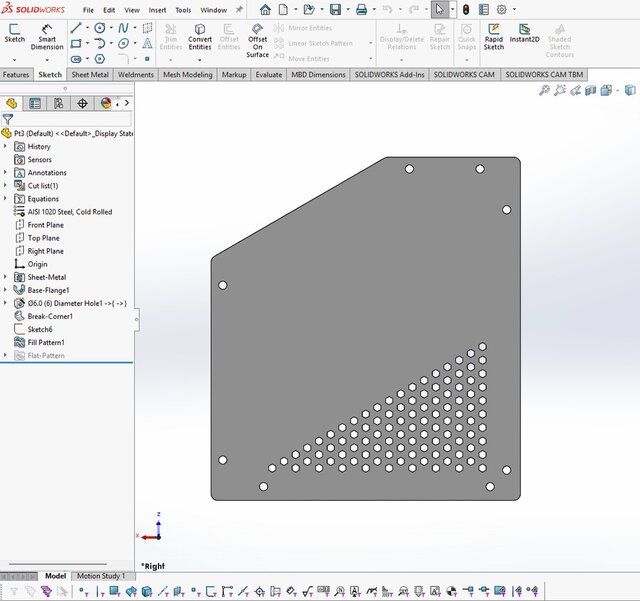Select AISI 1020 Steel material

click(x=69, y=212)
